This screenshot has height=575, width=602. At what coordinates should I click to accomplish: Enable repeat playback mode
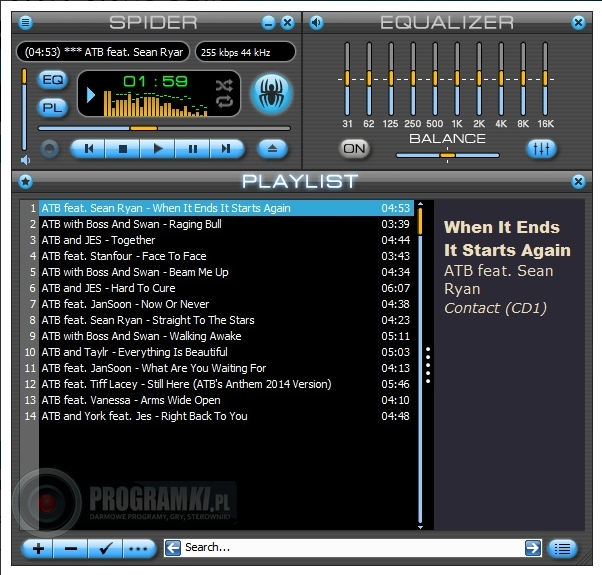[x=224, y=102]
